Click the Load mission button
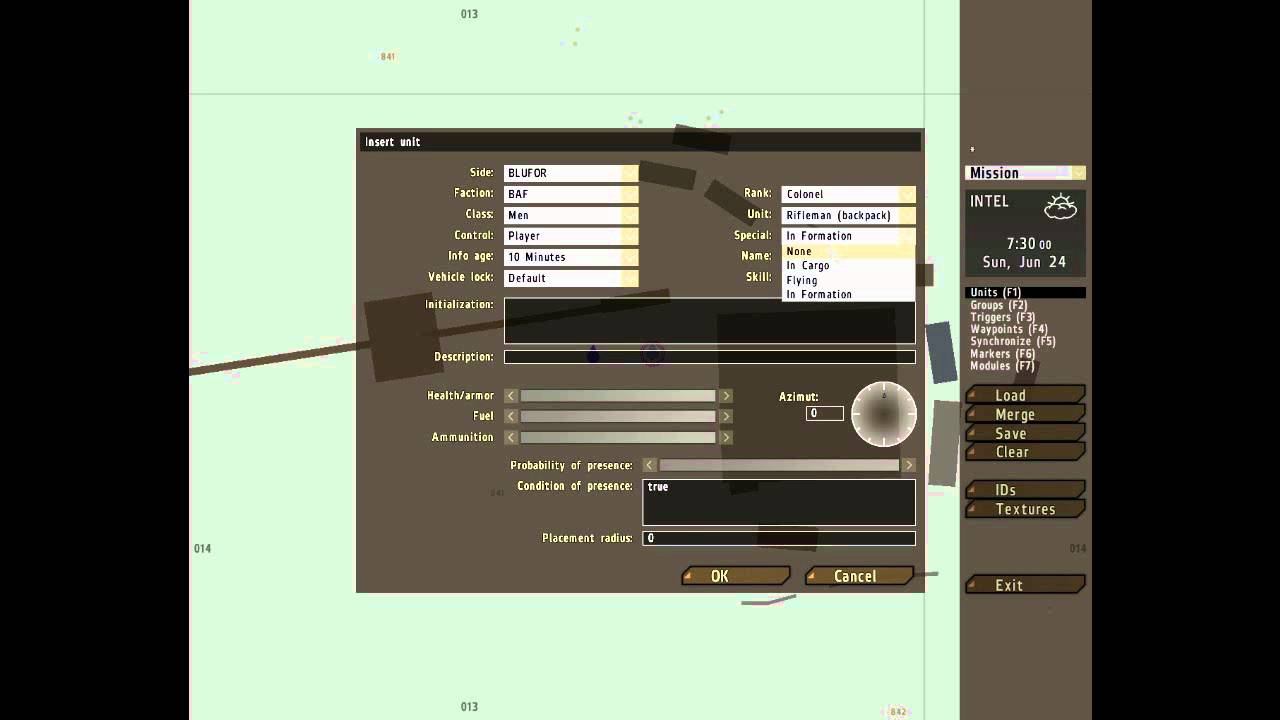This screenshot has height=720, width=1280. (x=1025, y=395)
